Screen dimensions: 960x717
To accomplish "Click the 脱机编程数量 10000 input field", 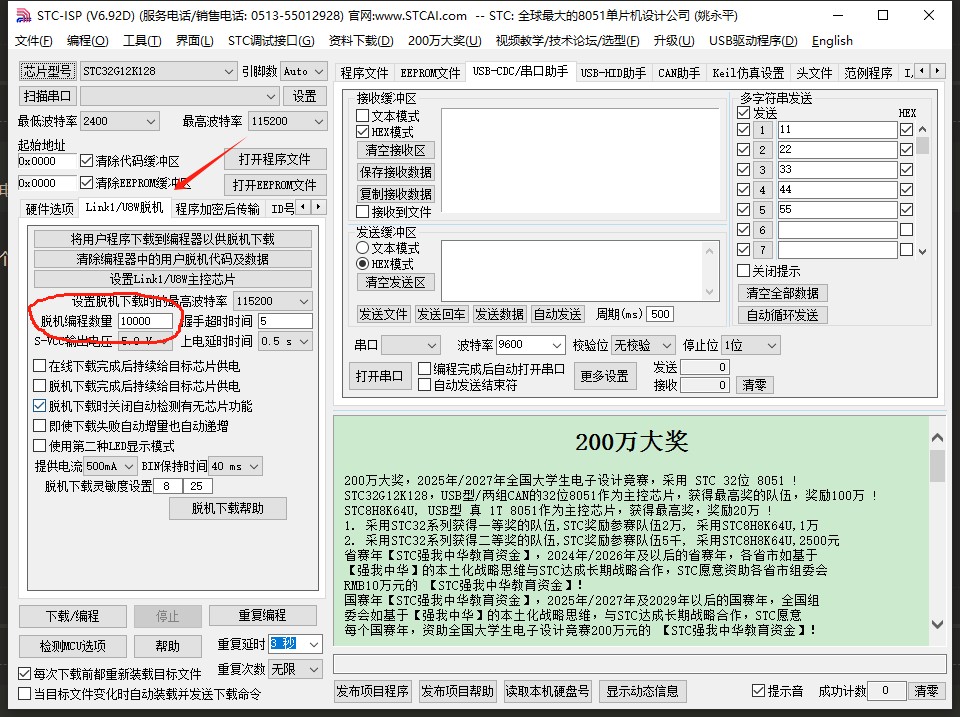I will 146,321.
